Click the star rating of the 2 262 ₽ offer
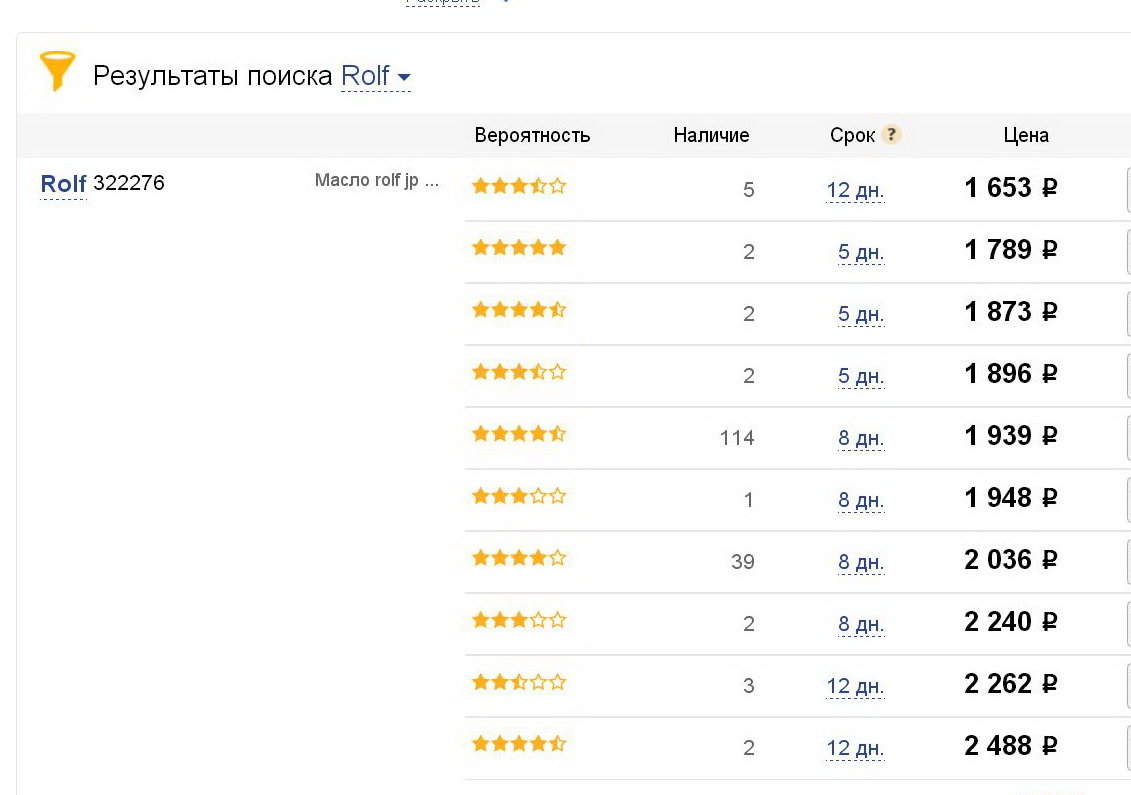Screen dimensions: 1131x795 (x=519, y=682)
